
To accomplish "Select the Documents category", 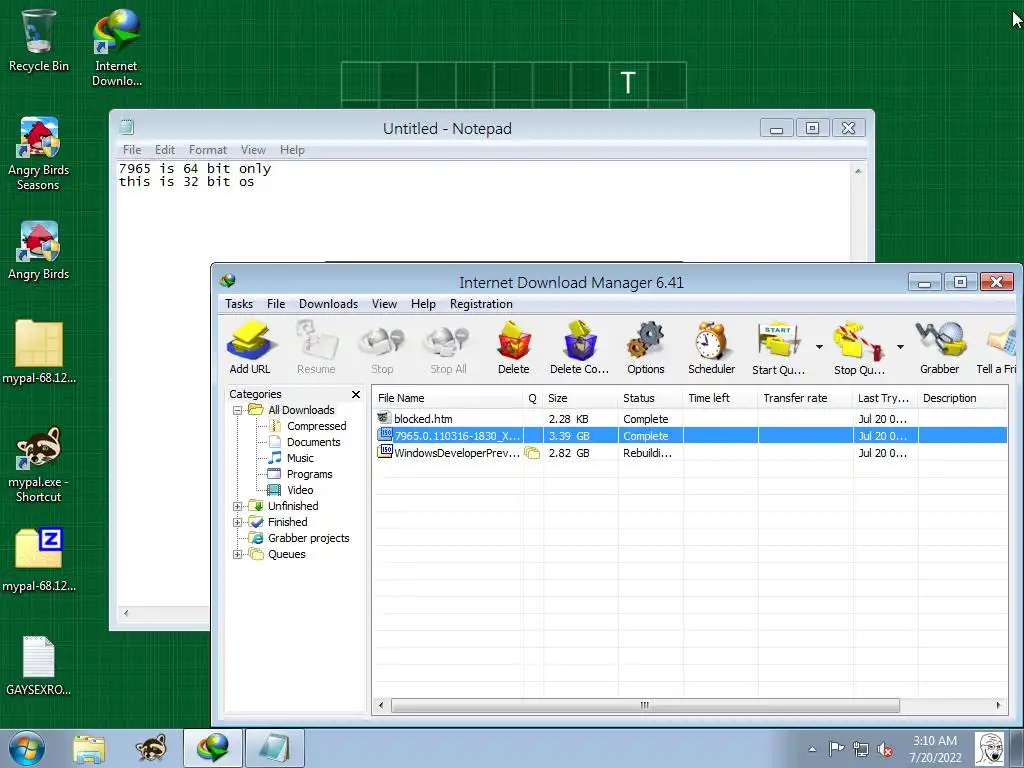I will tap(306, 442).
